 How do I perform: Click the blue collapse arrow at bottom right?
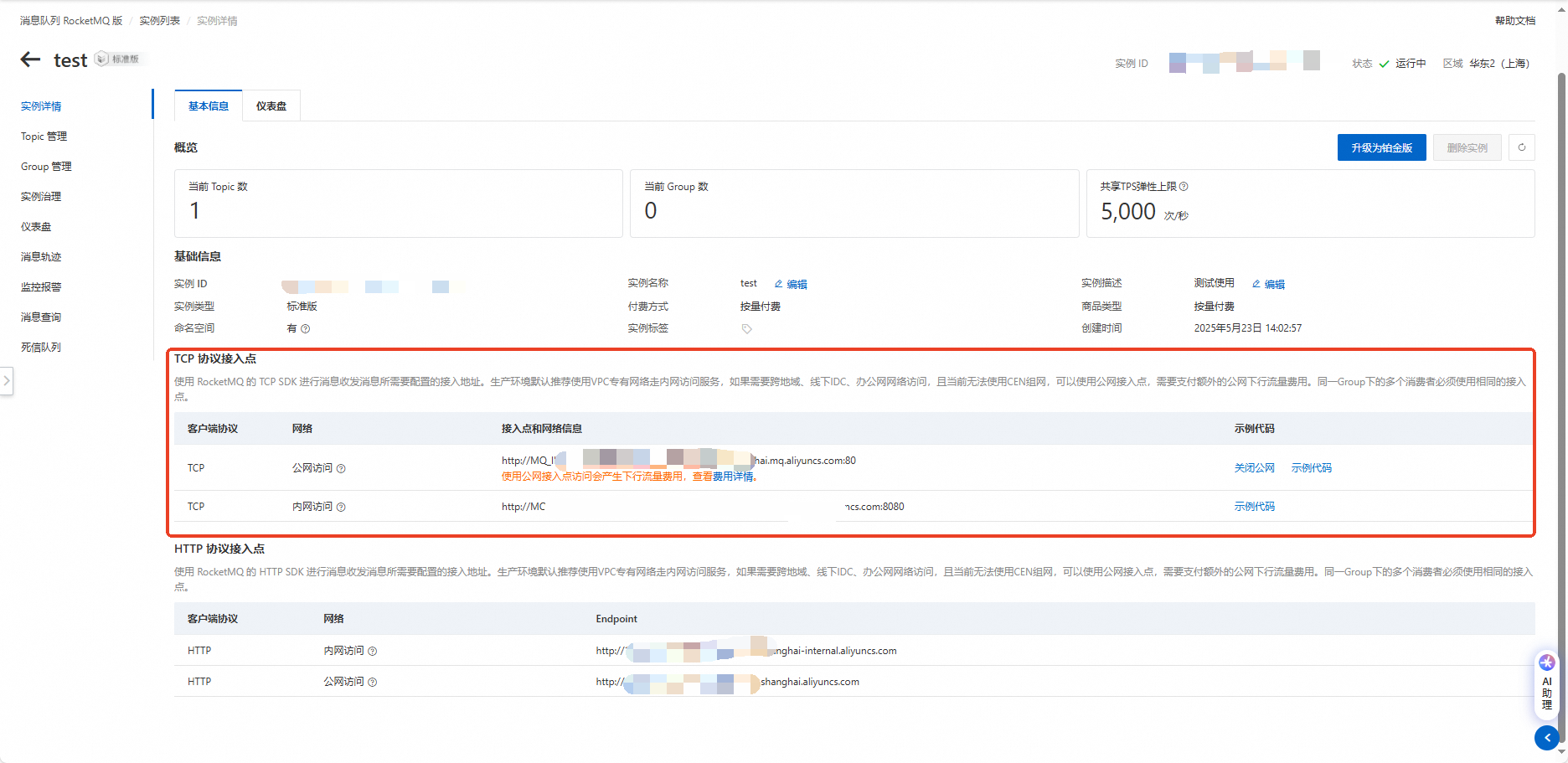1547,738
